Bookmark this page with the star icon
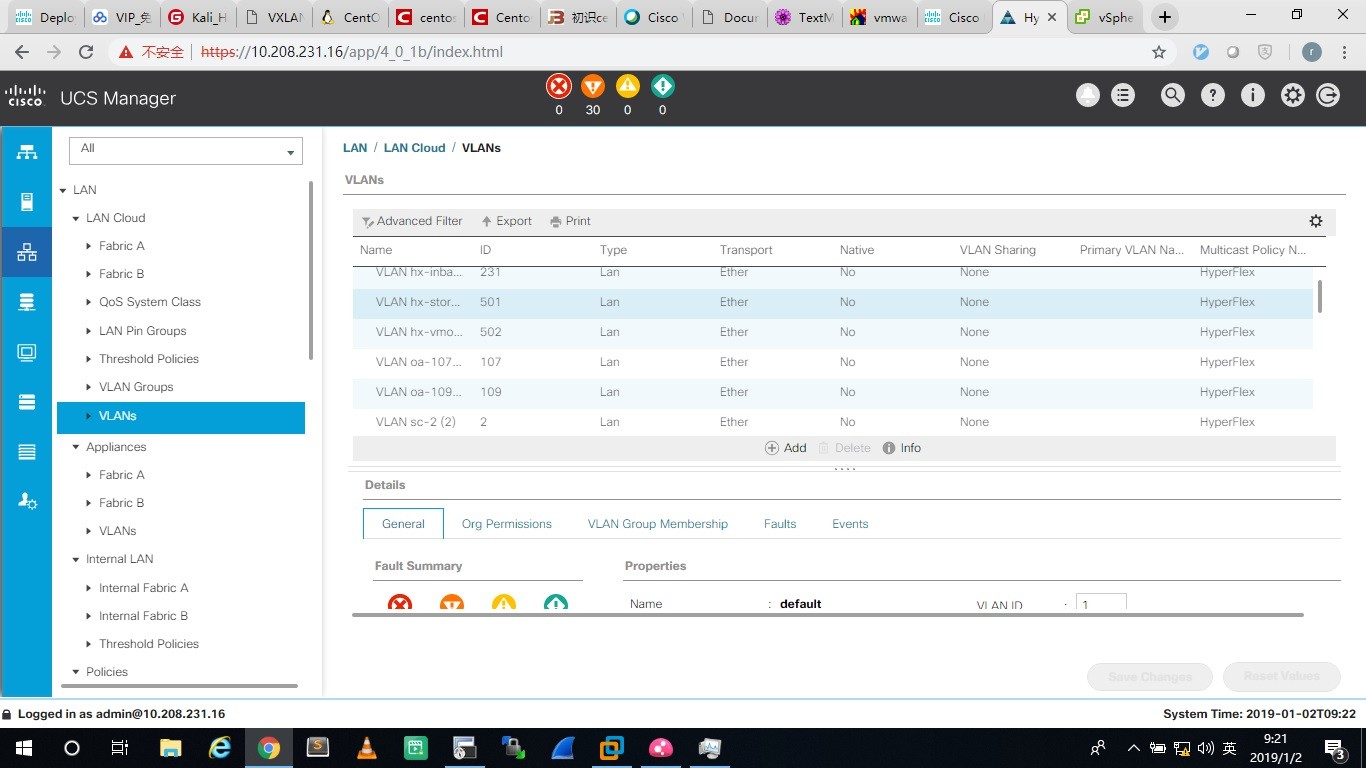Screen dimensions: 1366x768 [1159, 52]
